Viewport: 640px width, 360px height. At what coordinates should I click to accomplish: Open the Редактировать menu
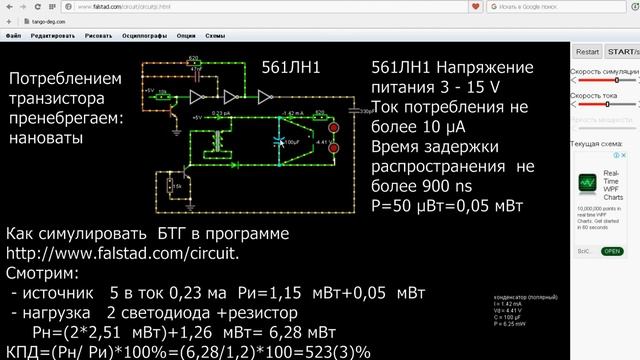[x=53, y=36]
